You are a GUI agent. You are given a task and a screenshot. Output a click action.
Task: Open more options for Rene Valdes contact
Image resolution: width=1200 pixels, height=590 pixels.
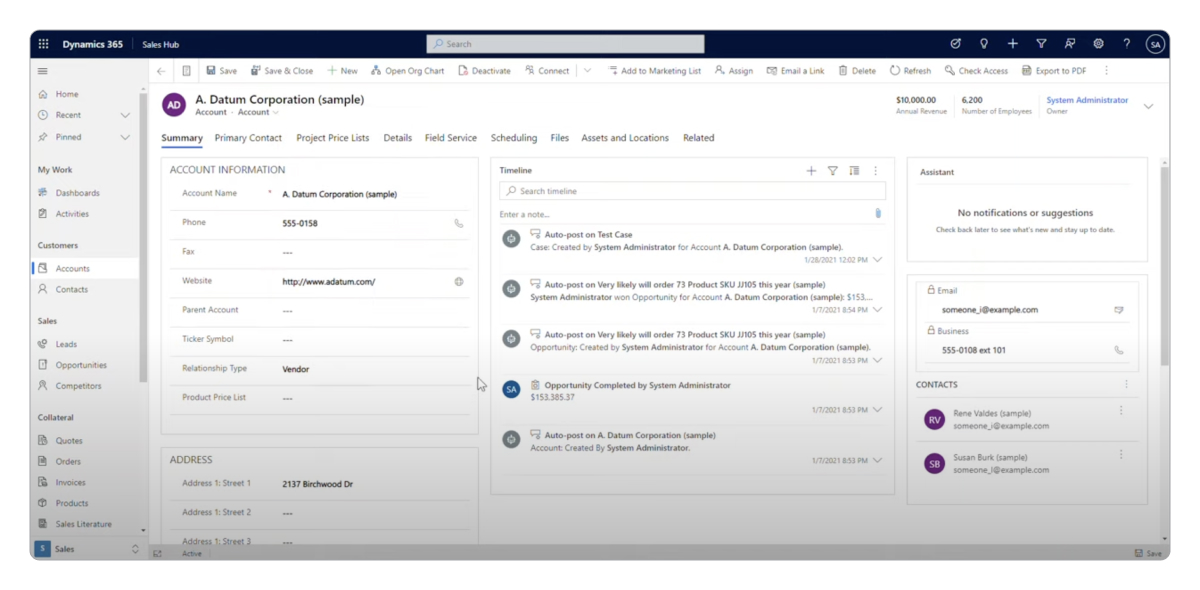tap(1121, 411)
